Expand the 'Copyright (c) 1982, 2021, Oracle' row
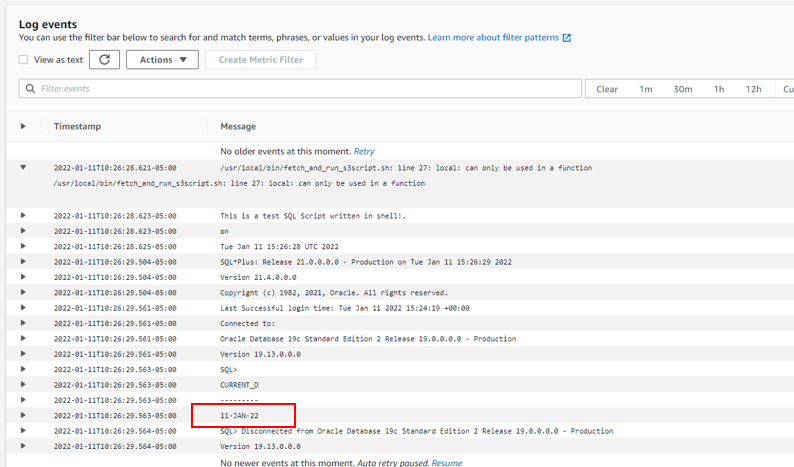The image size is (794, 467). [23, 292]
